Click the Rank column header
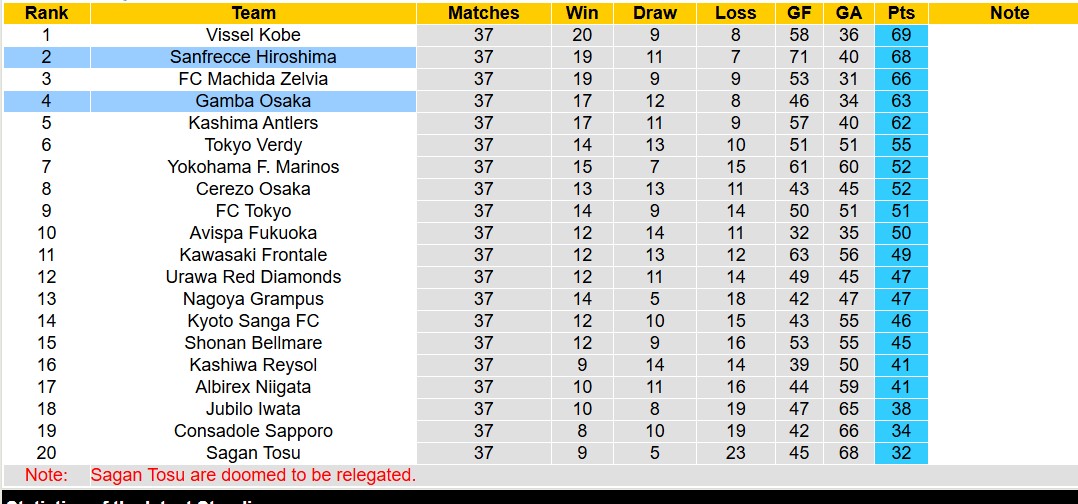The image size is (1078, 504). click(x=46, y=13)
